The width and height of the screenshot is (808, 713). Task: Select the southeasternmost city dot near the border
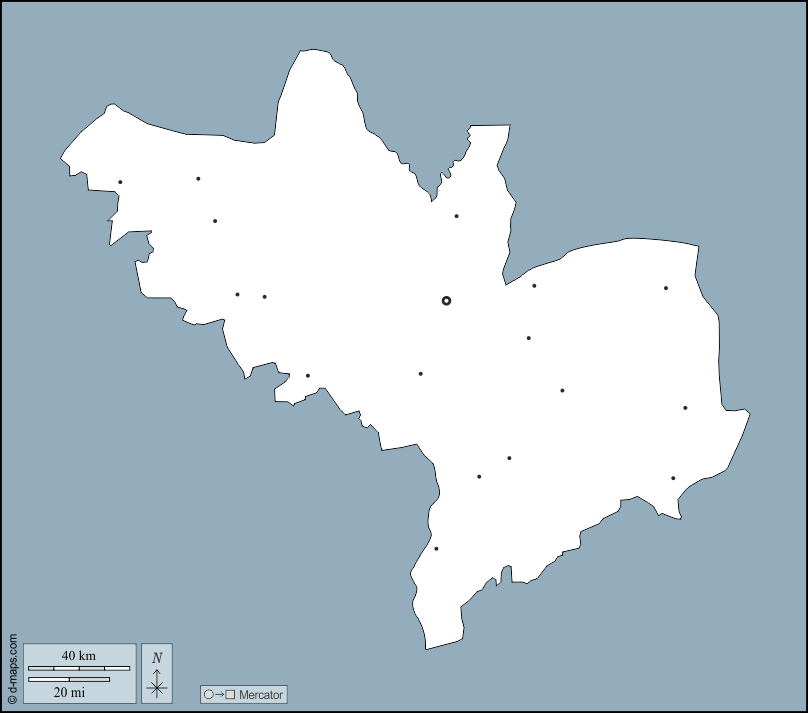tap(673, 478)
